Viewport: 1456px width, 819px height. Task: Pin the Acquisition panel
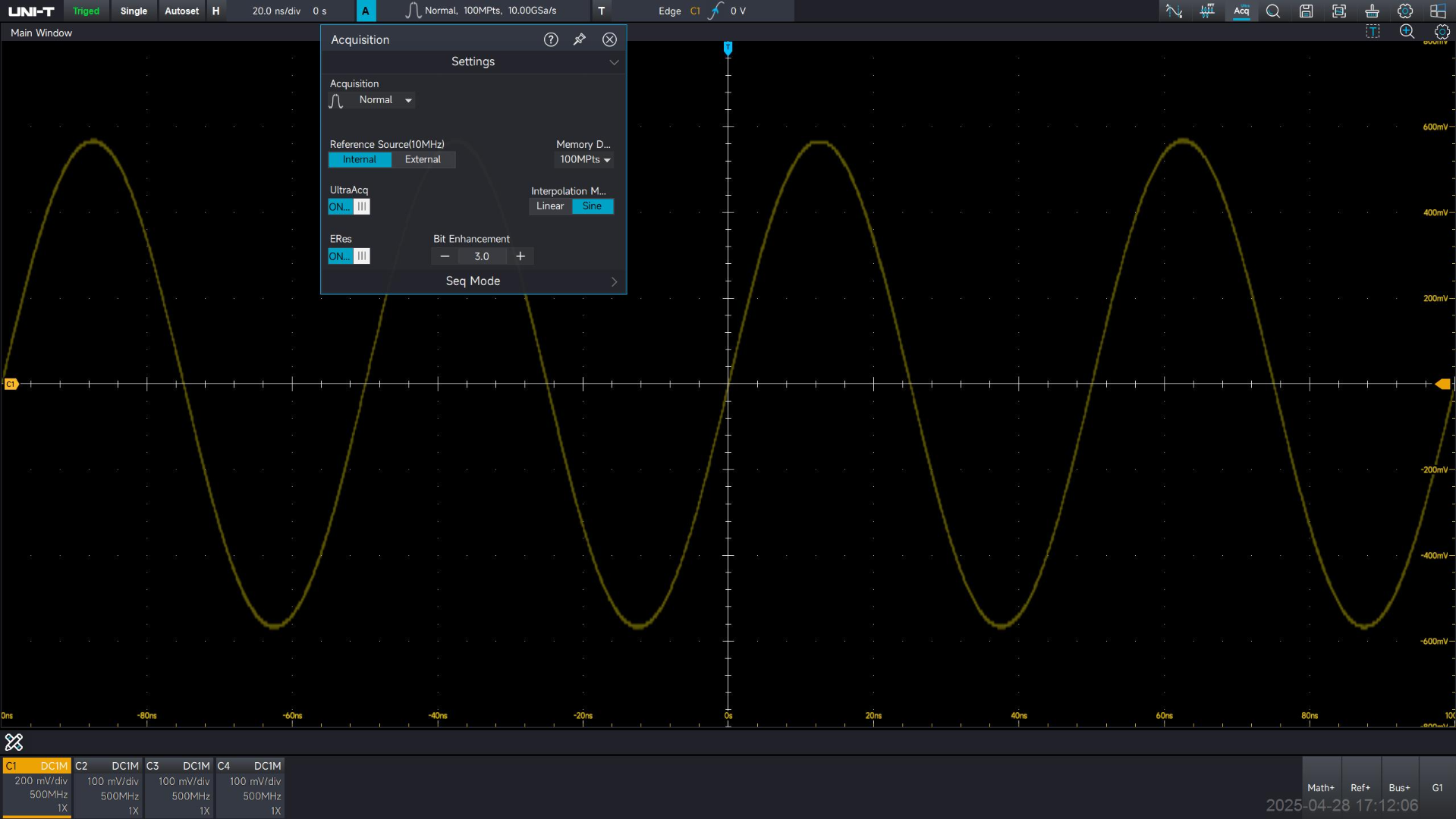pyautogui.click(x=580, y=39)
